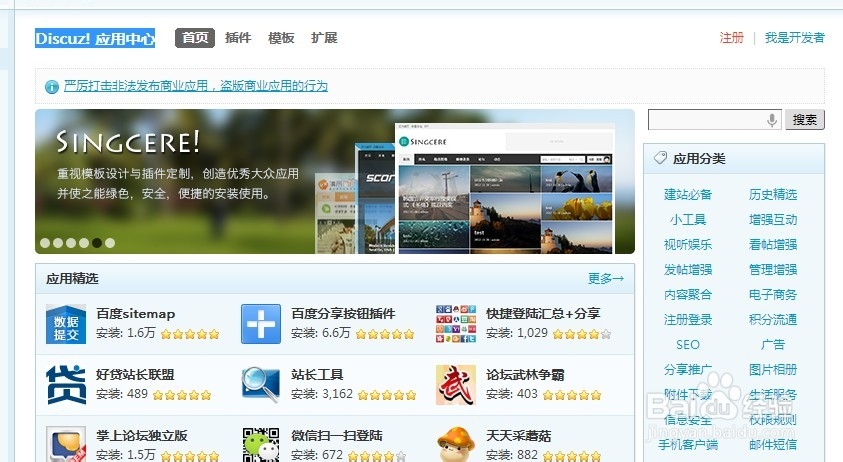This screenshot has height=462, width=843.
Task: Open the 扩展 tab
Action: tap(324, 38)
